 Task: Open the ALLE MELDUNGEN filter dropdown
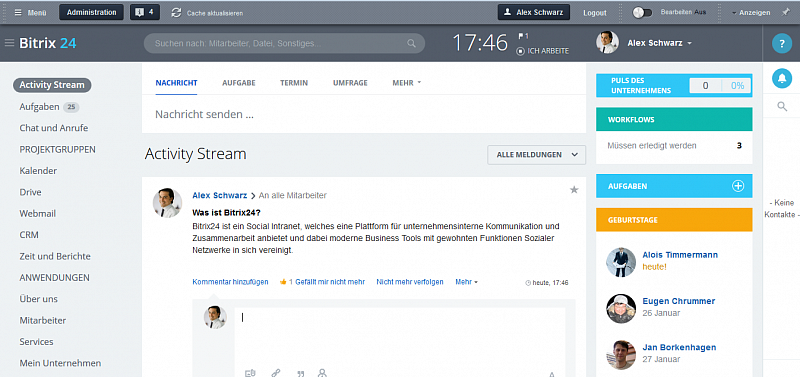(x=537, y=155)
